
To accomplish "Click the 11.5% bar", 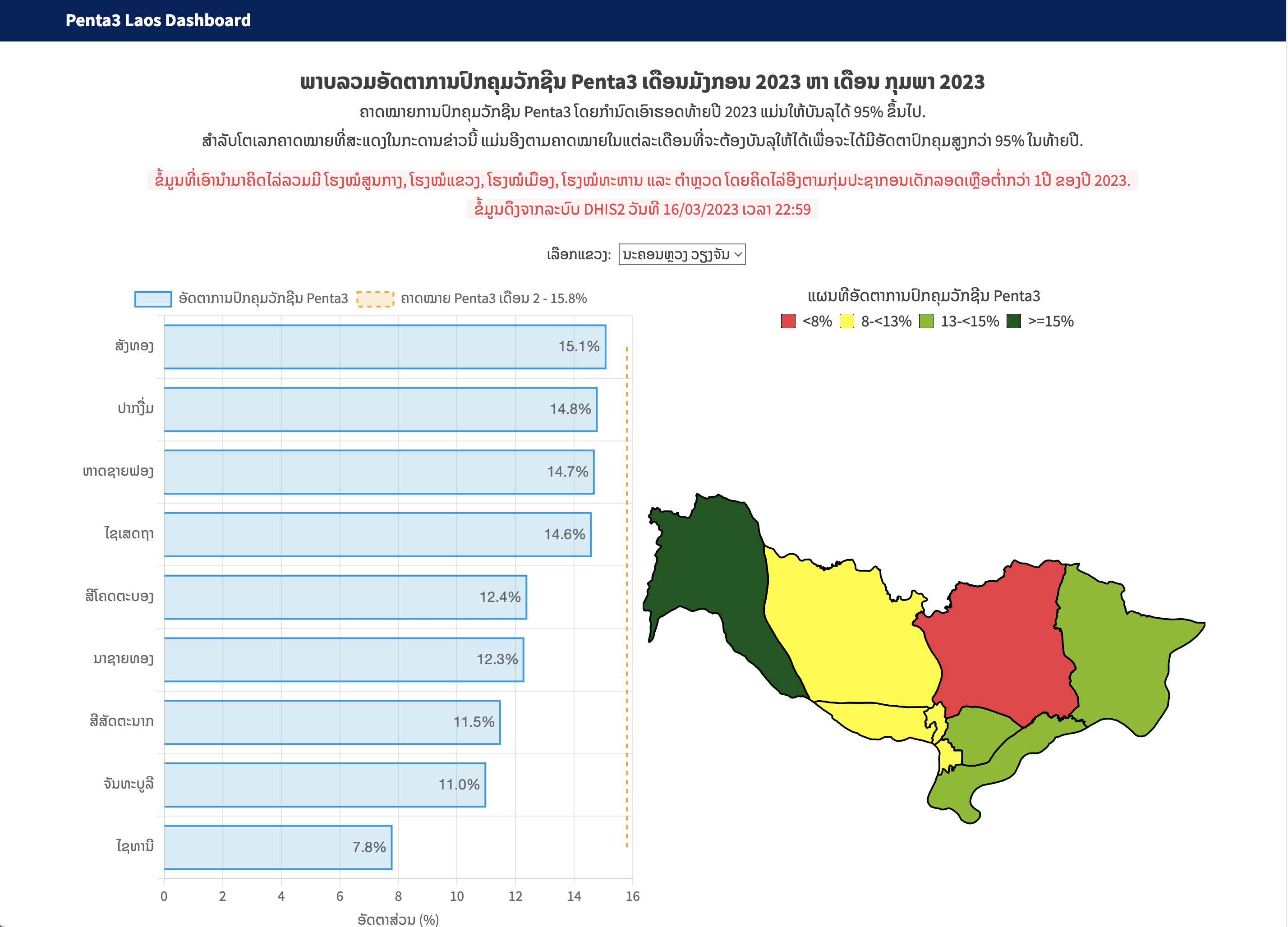I will (x=331, y=722).
